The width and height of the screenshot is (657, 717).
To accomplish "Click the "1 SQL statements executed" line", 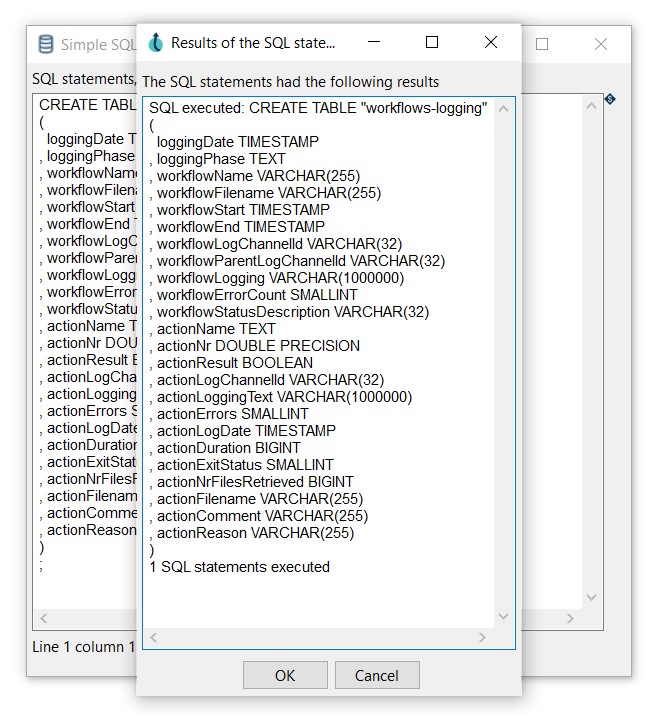I will pyautogui.click(x=240, y=567).
